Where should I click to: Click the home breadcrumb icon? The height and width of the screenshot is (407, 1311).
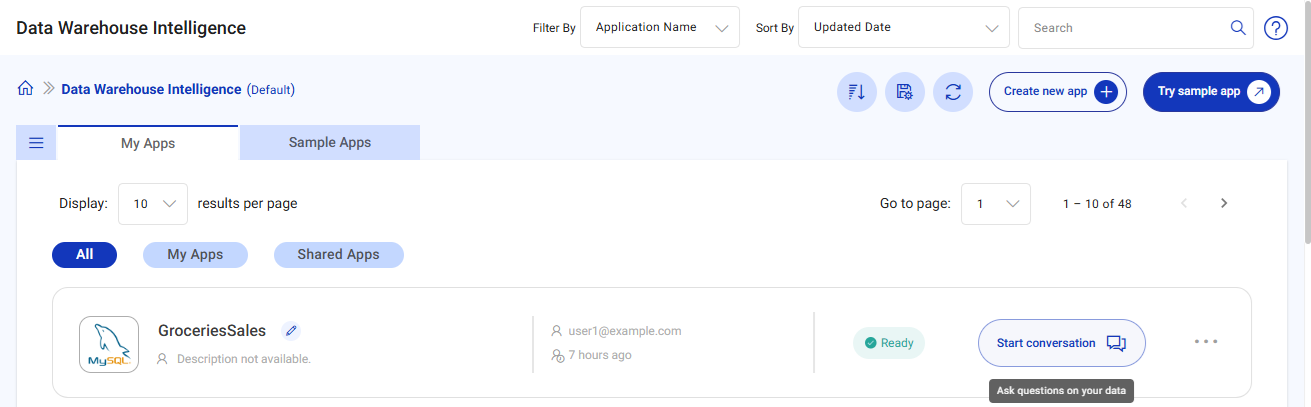pos(26,89)
